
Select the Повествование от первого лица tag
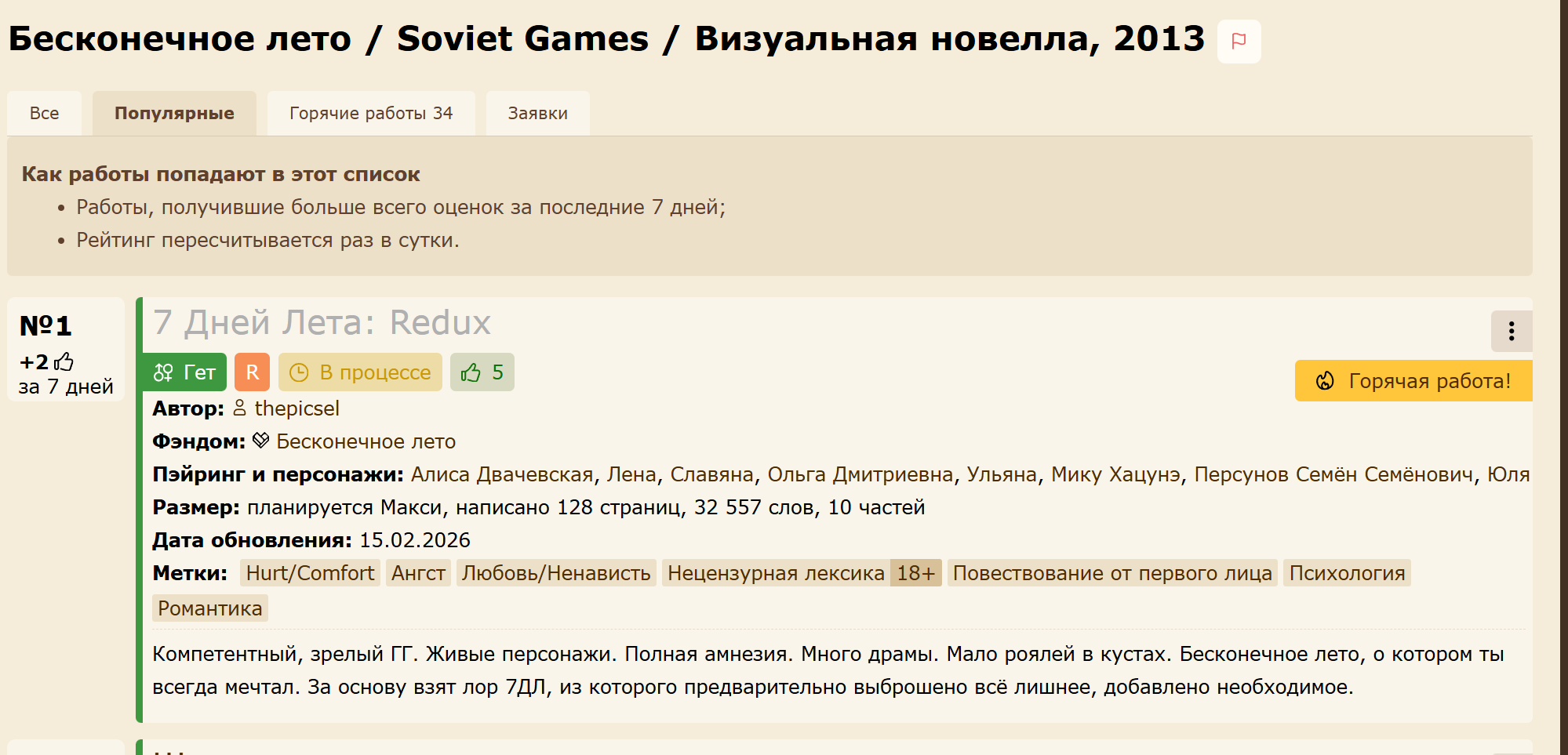click(1112, 573)
